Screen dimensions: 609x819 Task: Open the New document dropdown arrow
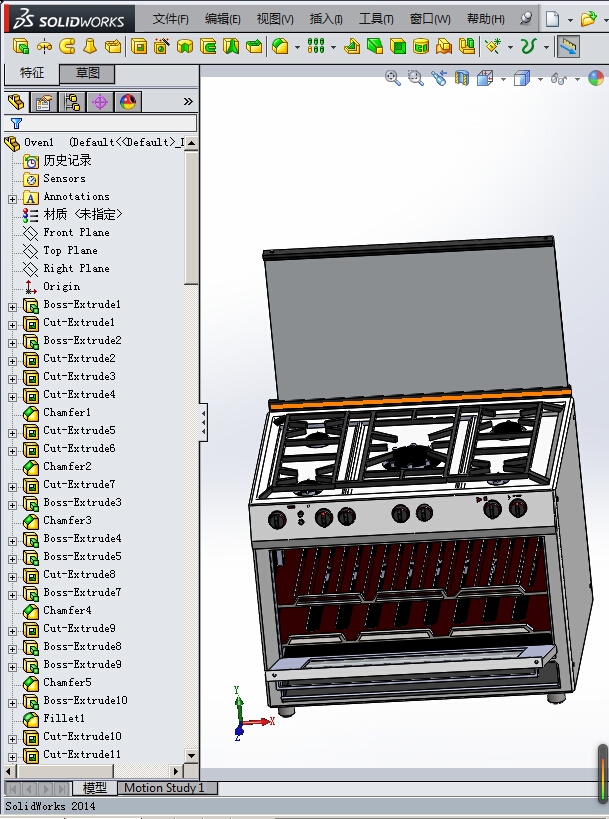pos(570,20)
